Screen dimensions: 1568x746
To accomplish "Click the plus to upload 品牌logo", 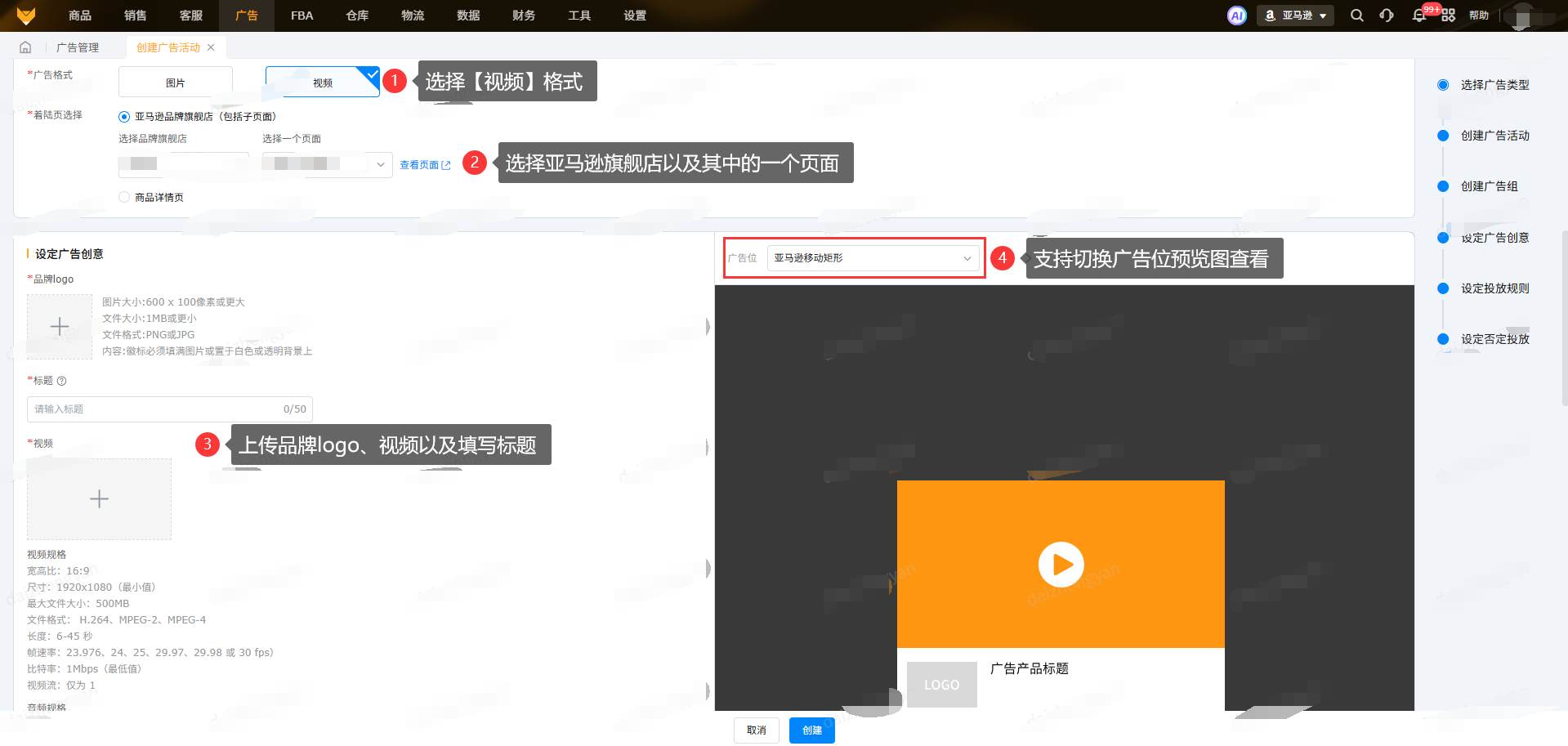I will click(60, 327).
